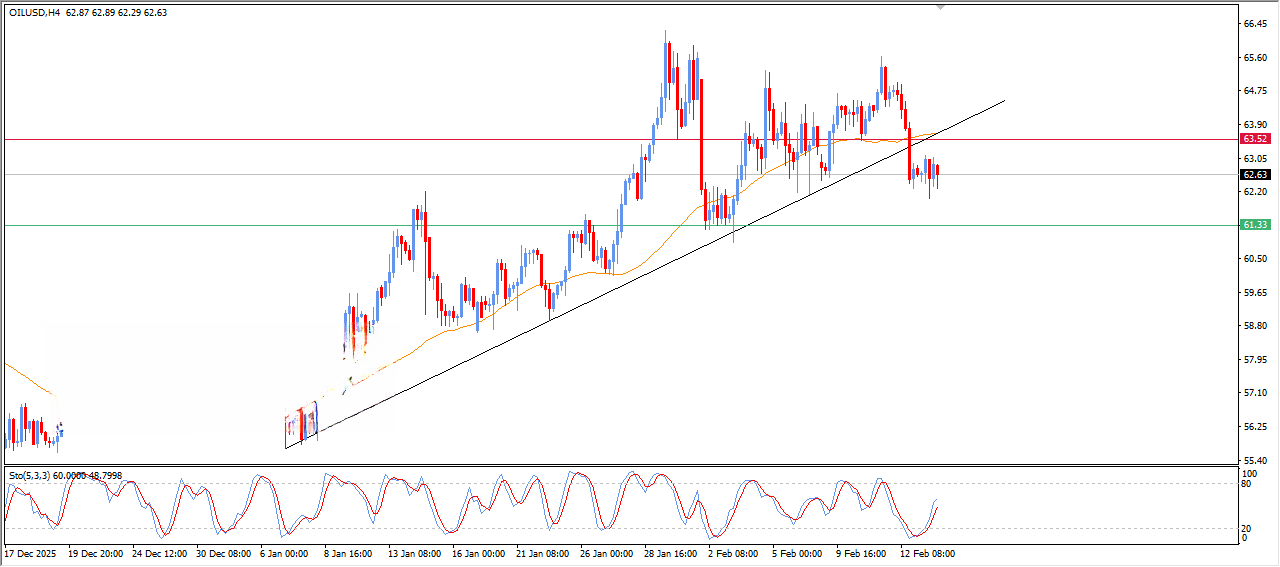Click the 28 Jan 16:00 time label
Viewport: 1280px width, 567px height.
(x=670, y=553)
